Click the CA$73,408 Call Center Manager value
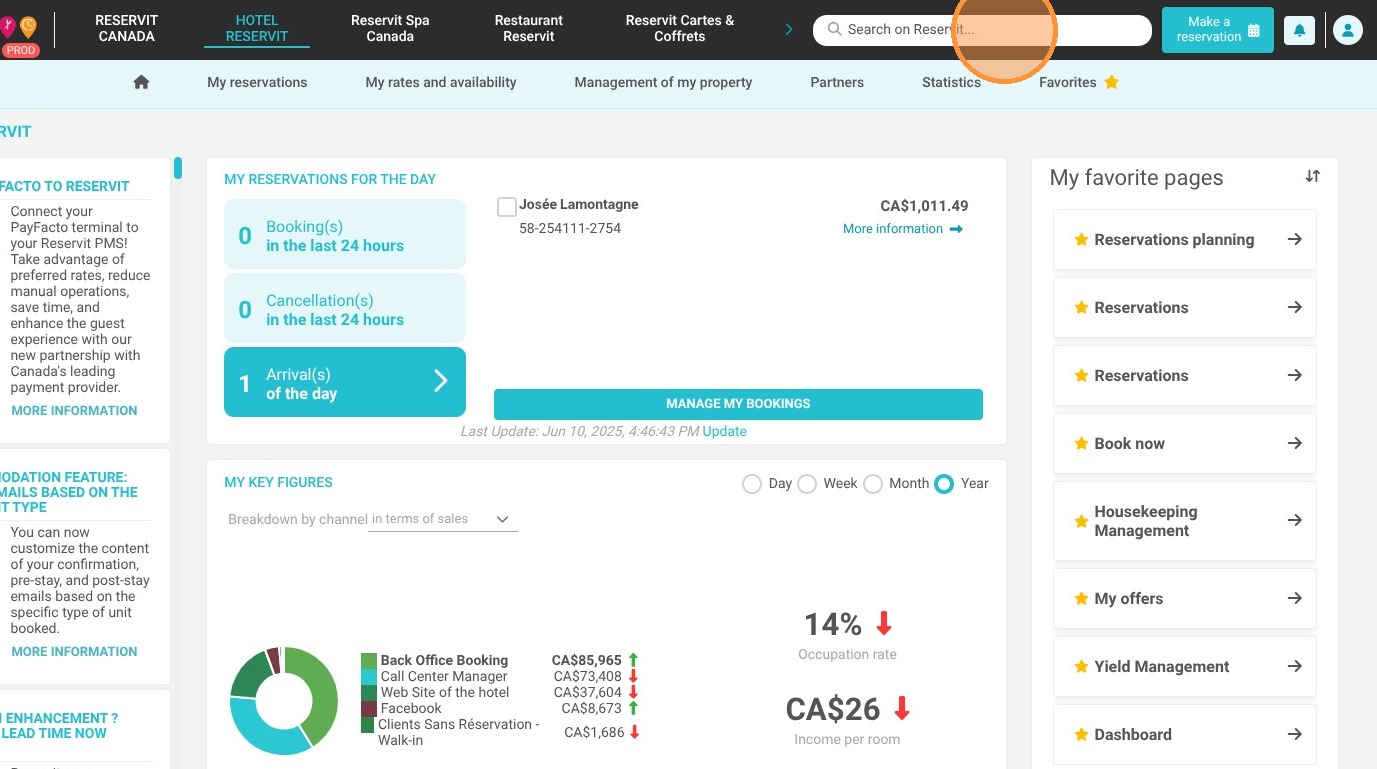 588,677
